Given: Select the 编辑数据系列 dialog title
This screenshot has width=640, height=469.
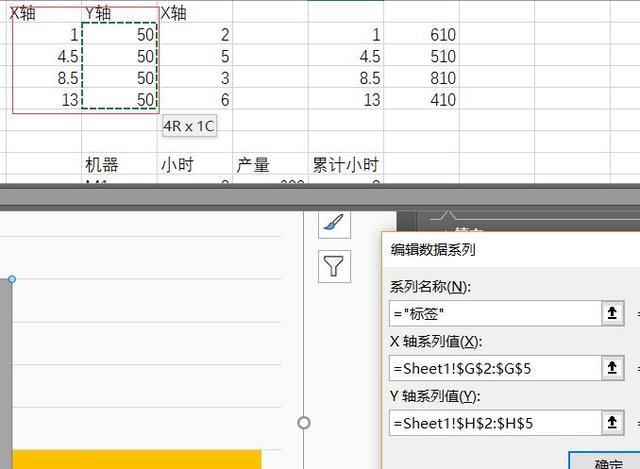Looking at the screenshot, I should point(433,249).
